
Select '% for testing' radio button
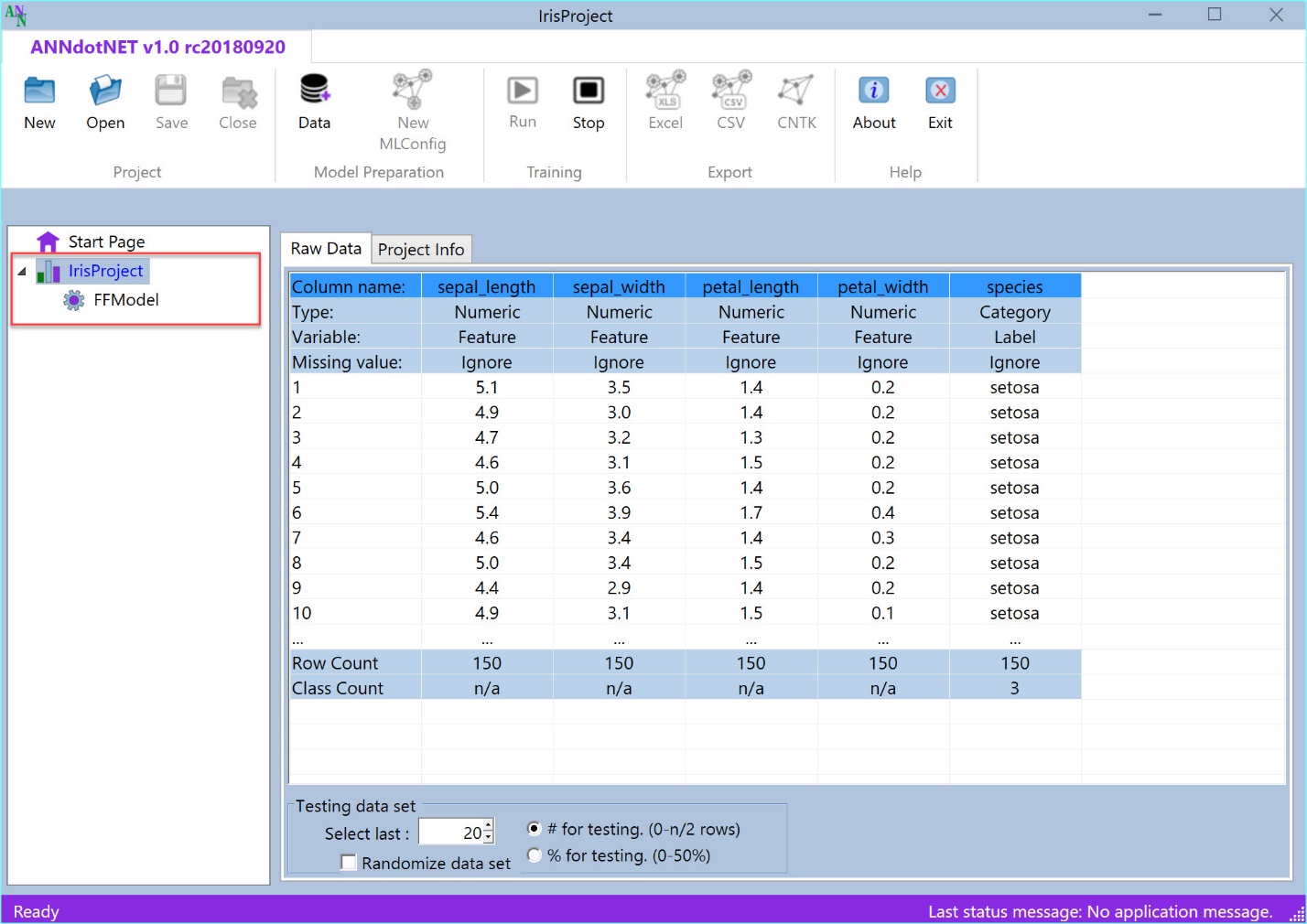(x=535, y=855)
